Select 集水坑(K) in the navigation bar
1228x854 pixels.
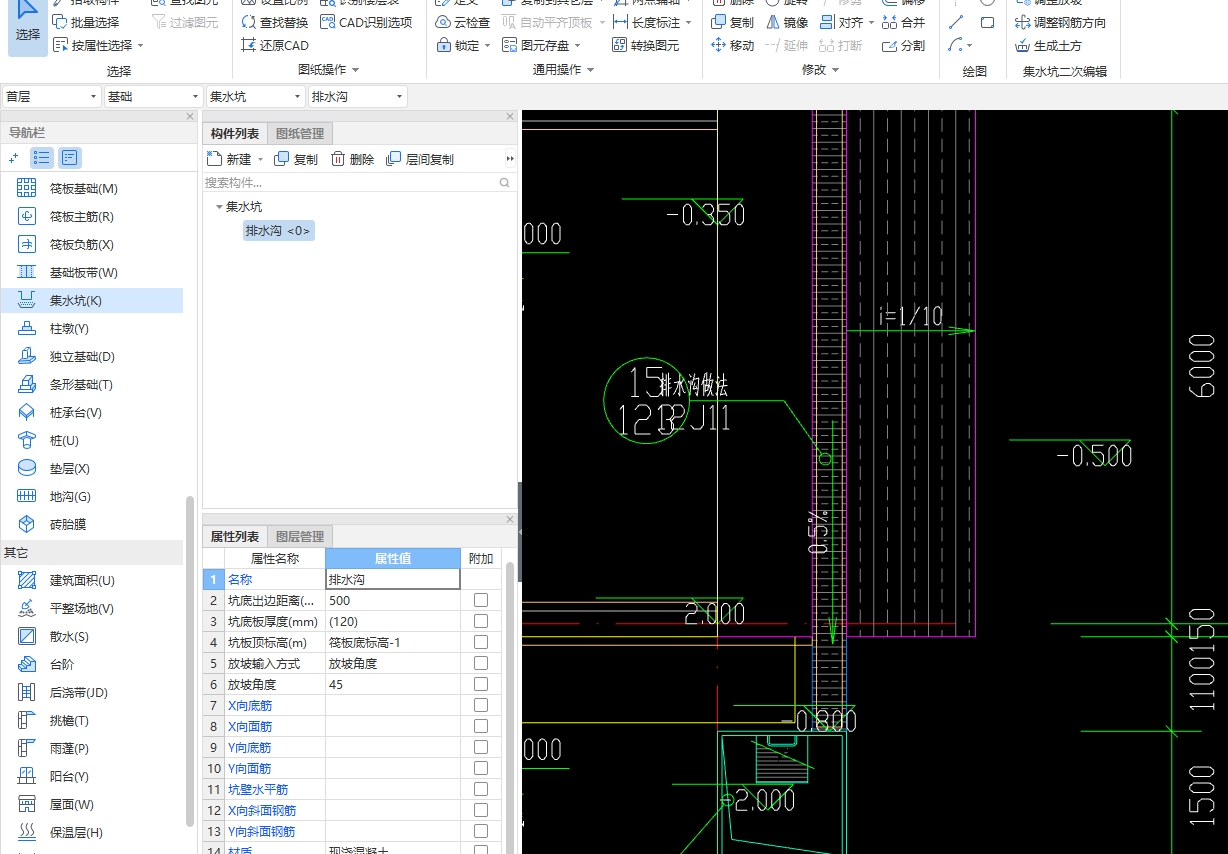[92, 301]
